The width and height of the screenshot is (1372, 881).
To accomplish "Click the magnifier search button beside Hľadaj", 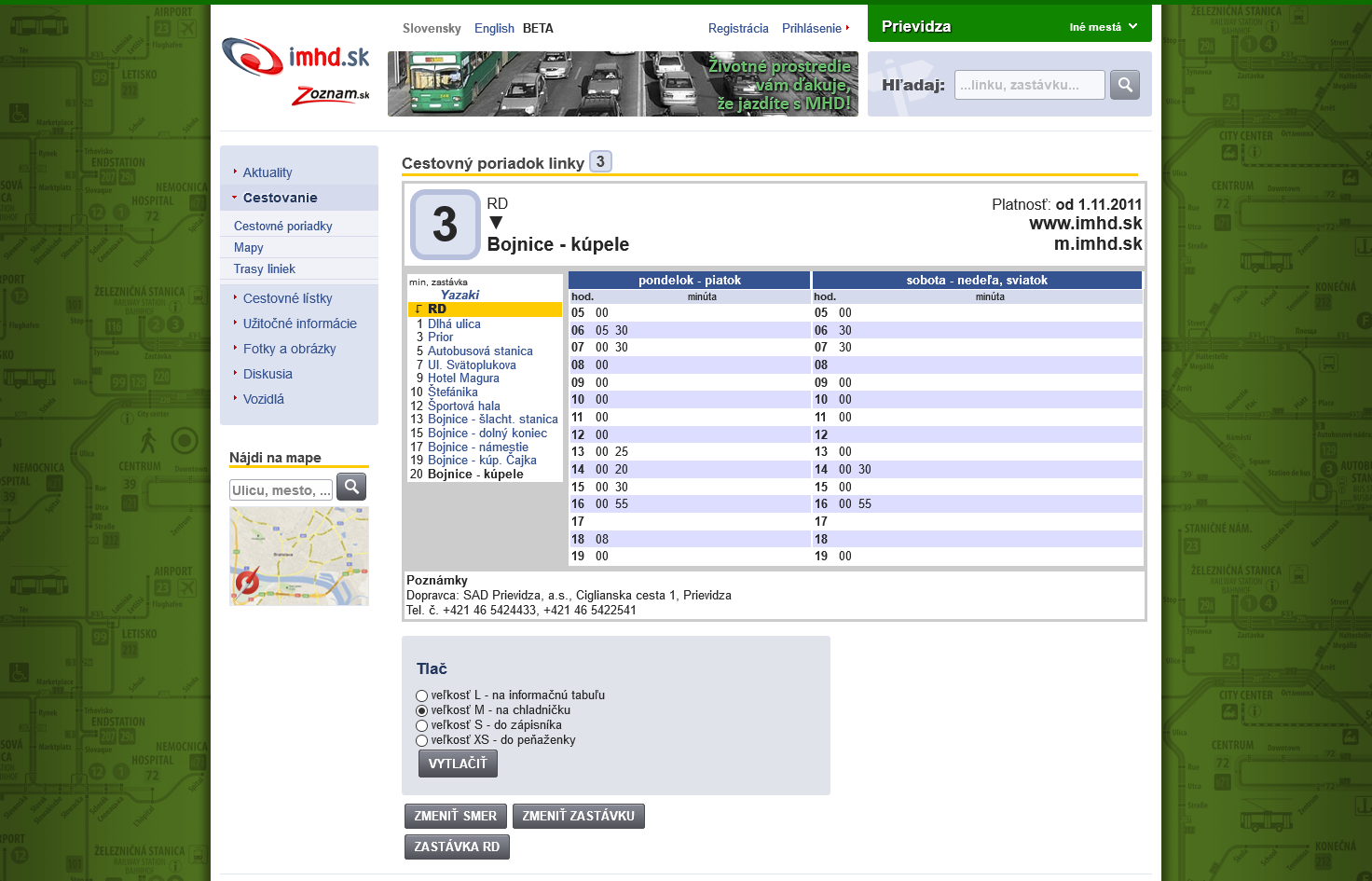I will (x=1125, y=85).
